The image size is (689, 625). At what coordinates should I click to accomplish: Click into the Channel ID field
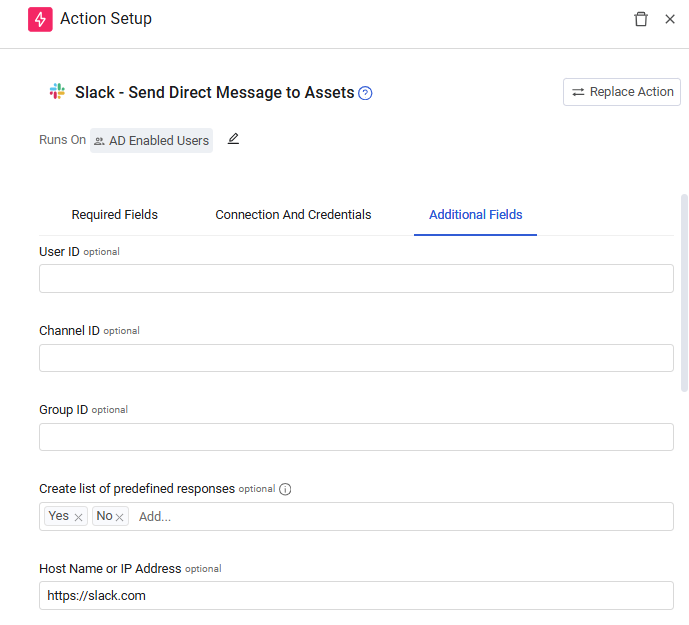coord(356,358)
